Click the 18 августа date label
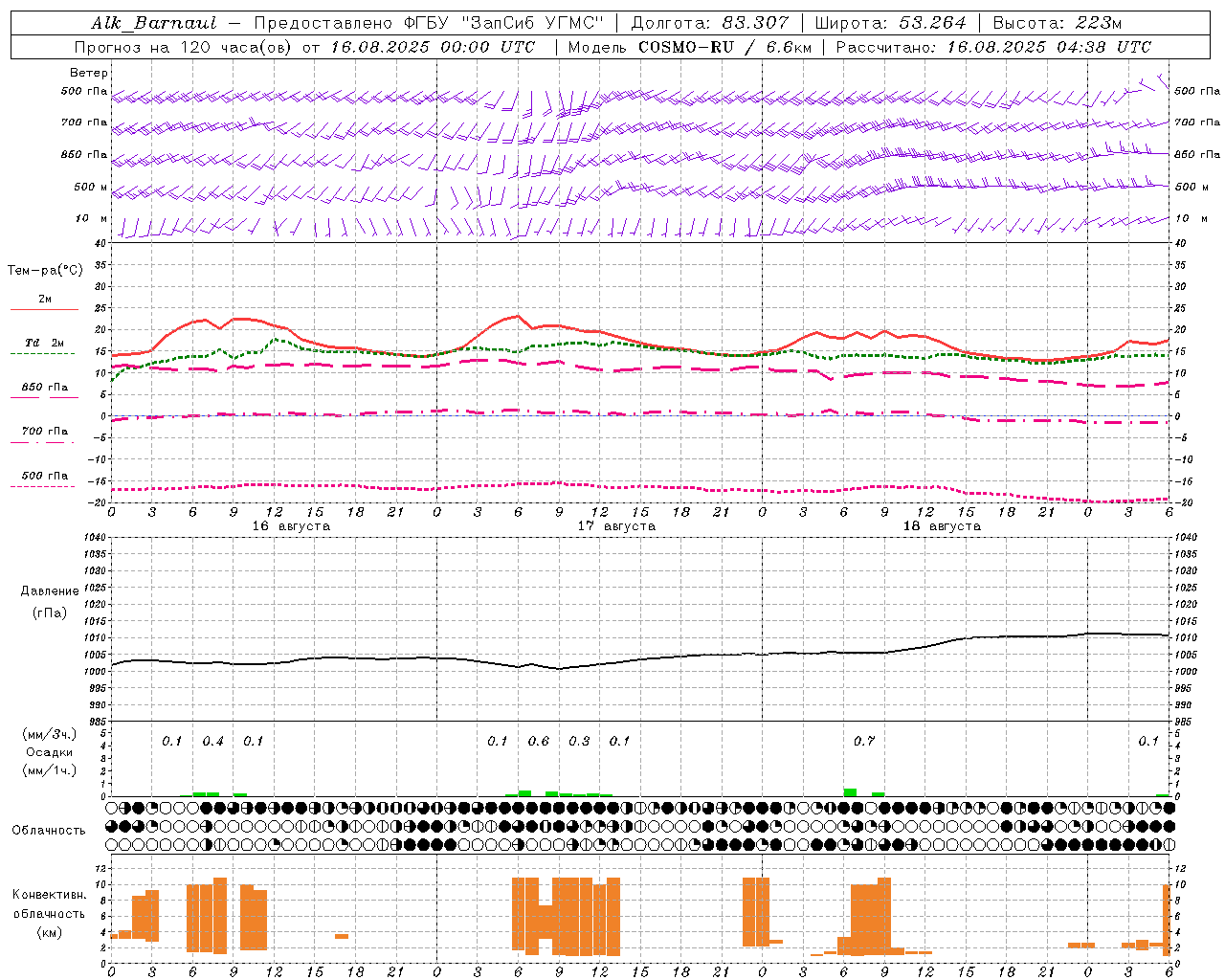Viewport: 1225px width, 980px height. (x=942, y=526)
